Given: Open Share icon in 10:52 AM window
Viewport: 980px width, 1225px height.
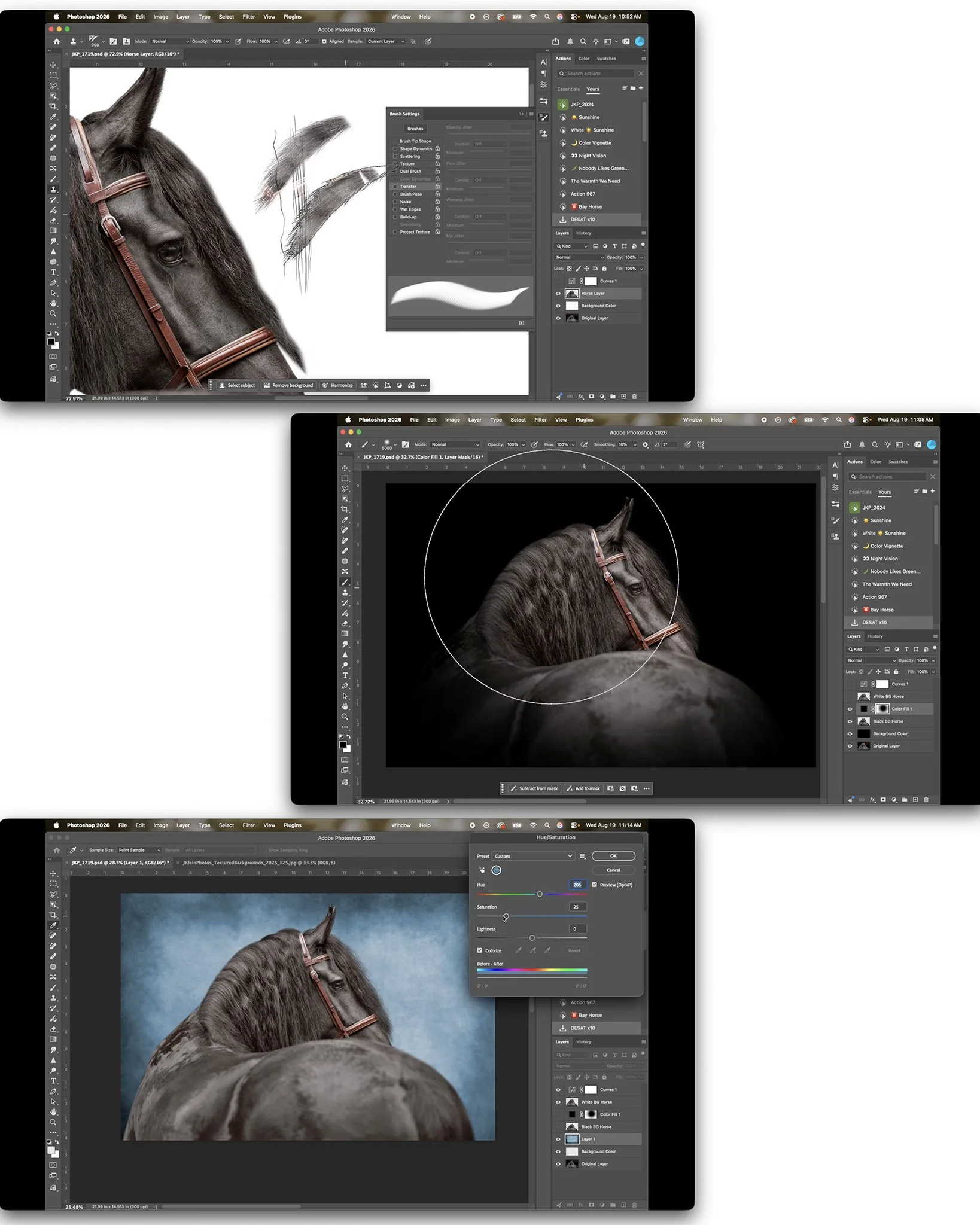Looking at the screenshot, I should pyautogui.click(x=556, y=42).
